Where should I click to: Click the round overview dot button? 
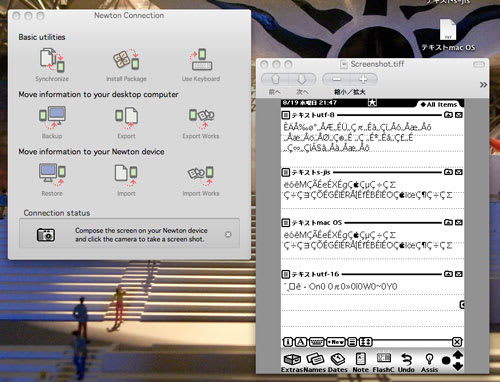point(446,361)
